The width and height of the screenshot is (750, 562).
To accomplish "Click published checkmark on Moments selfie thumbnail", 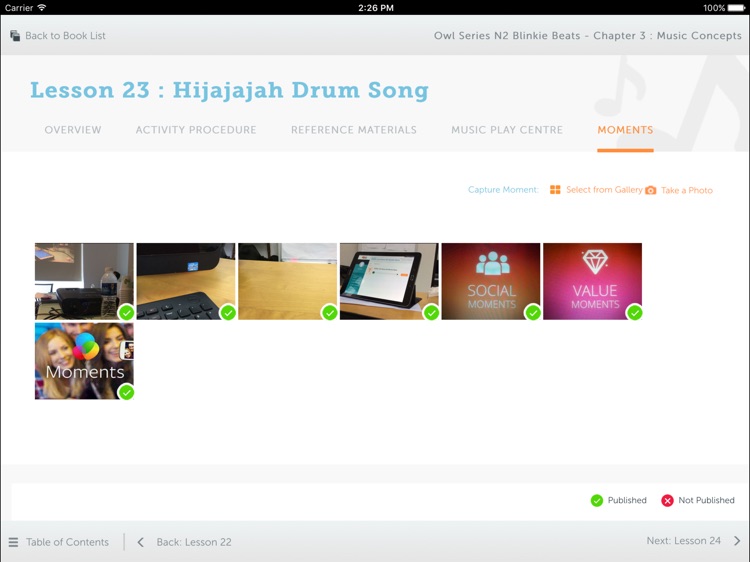I will [x=126, y=392].
